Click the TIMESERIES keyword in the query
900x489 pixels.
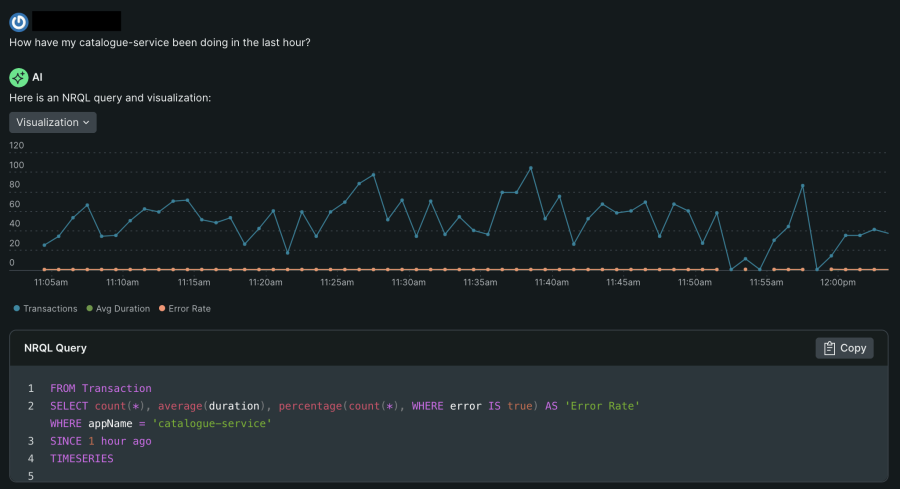point(81,458)
